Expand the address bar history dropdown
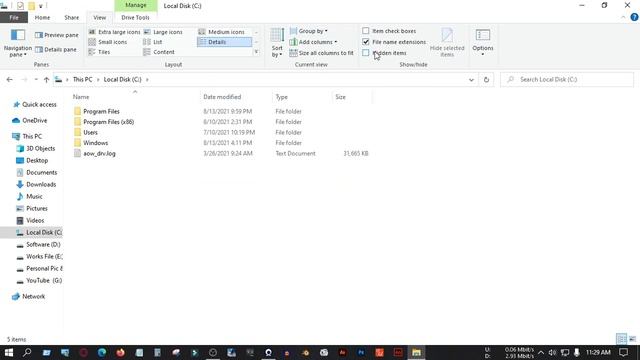The width and height of the screenshot is (640, 360). 471,80
